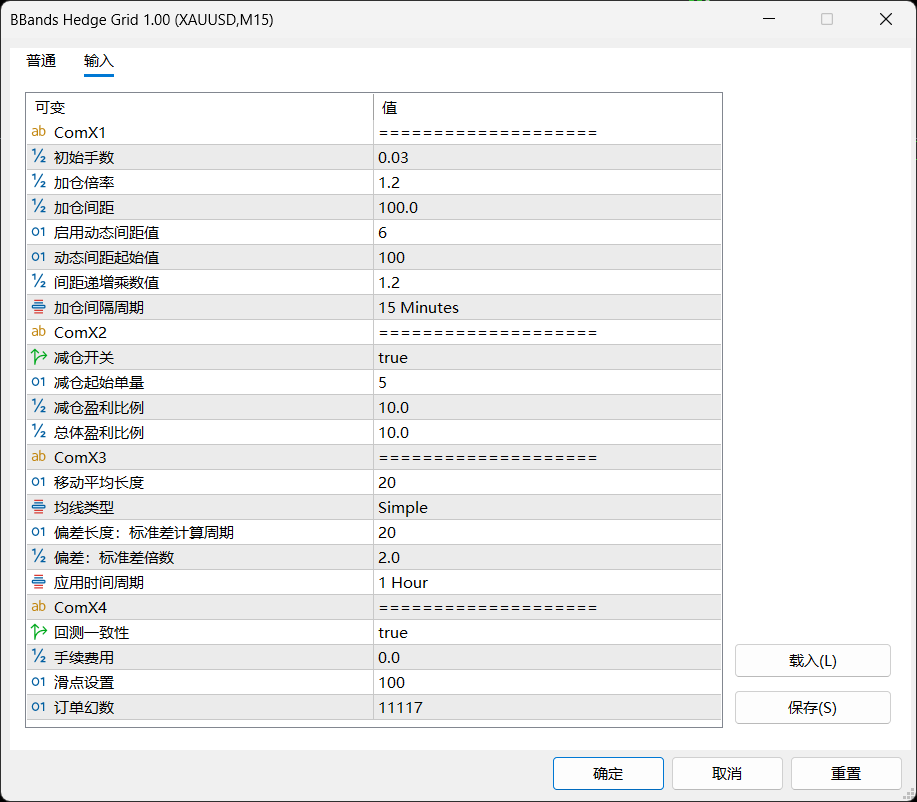
Task: Edit the 手续费用 value 0.0
Action: pos(547,657)
